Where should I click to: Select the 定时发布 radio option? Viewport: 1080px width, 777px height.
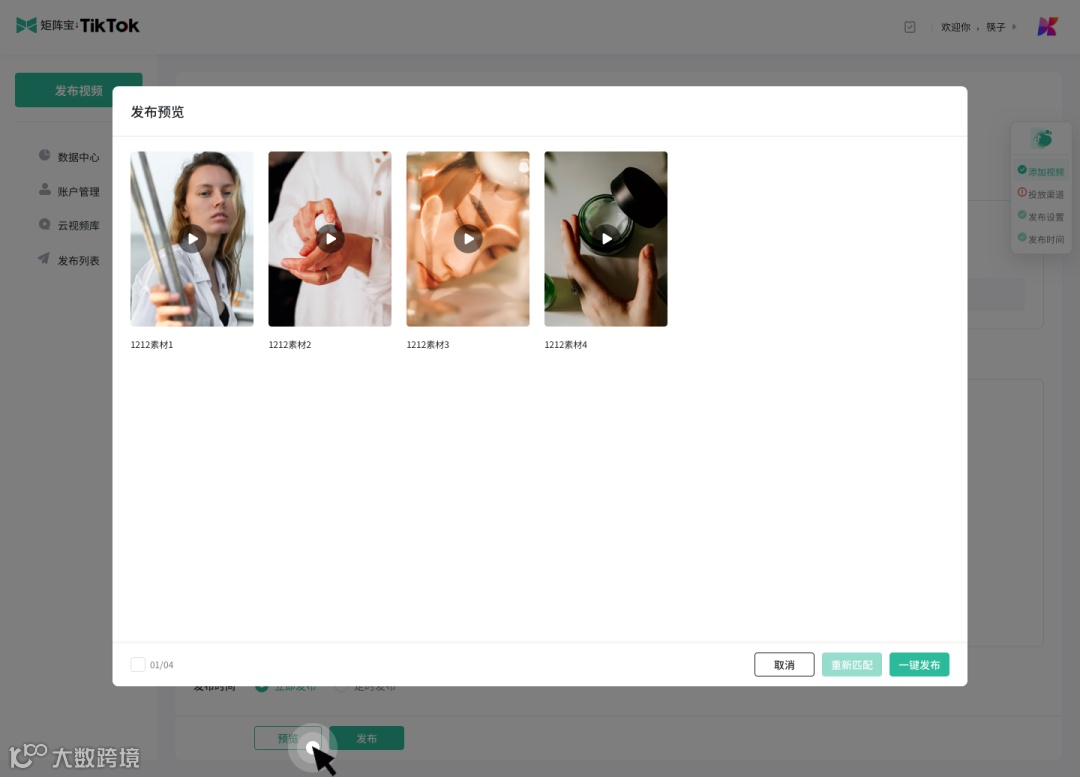click(x=341, y=687)
